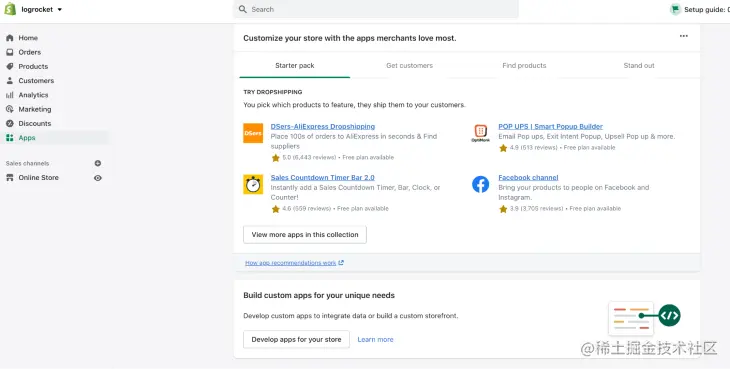The width and height of the screenshot is (730, 369).
Task: Click Build custom apps for your unique needs
Action: [x=319, y=295]
